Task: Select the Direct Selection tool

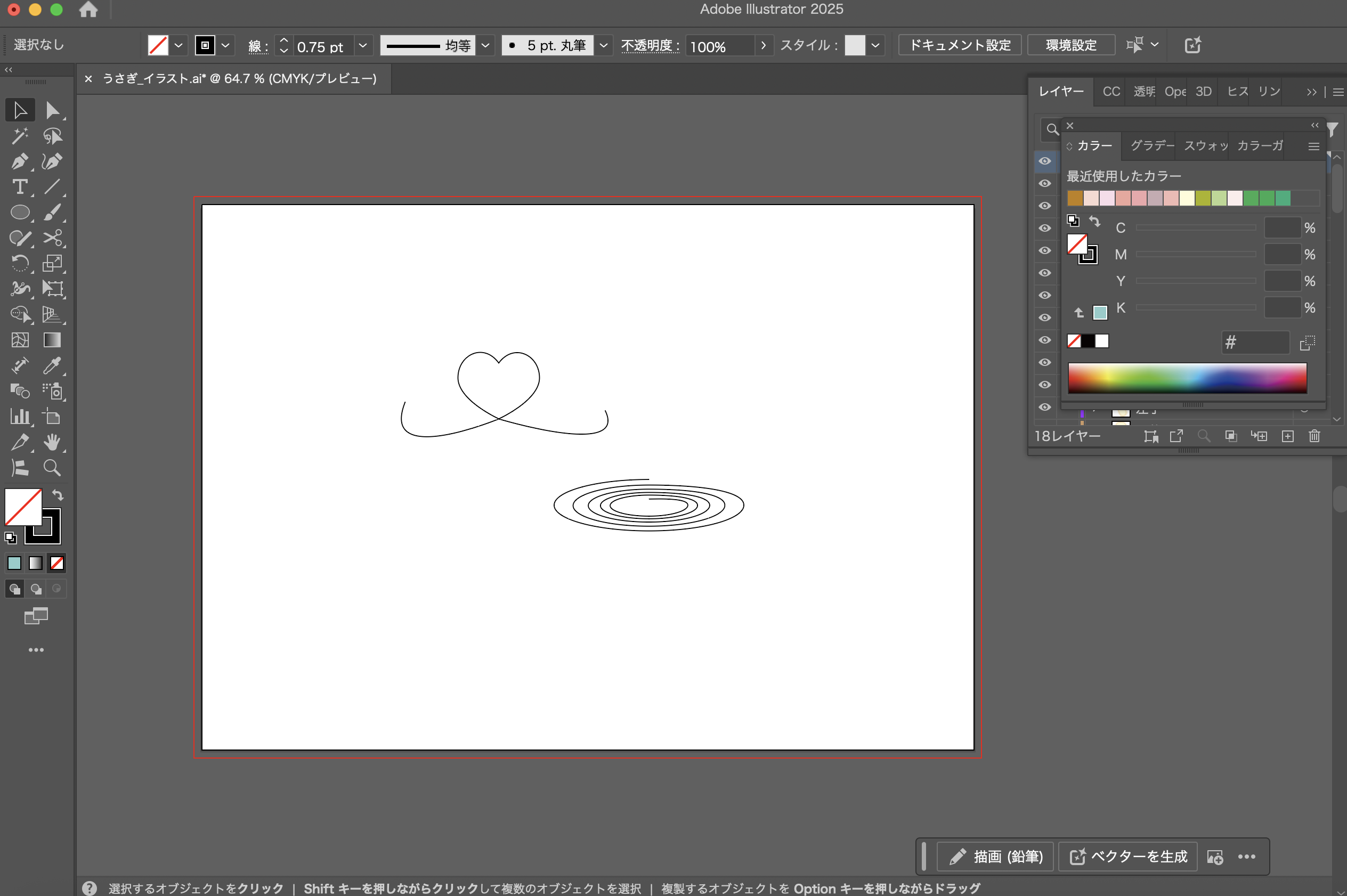Action: (x=53, y=110)
